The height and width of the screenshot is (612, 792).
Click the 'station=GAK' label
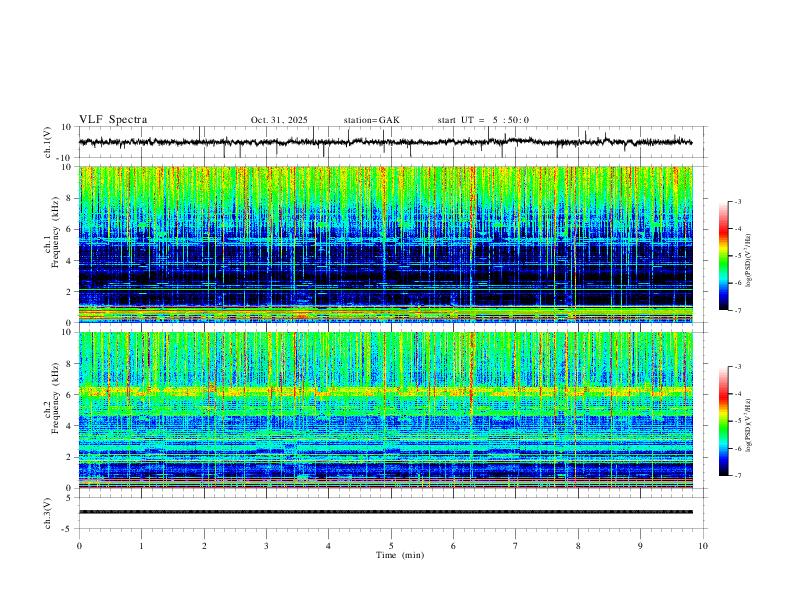coord(371,120)
